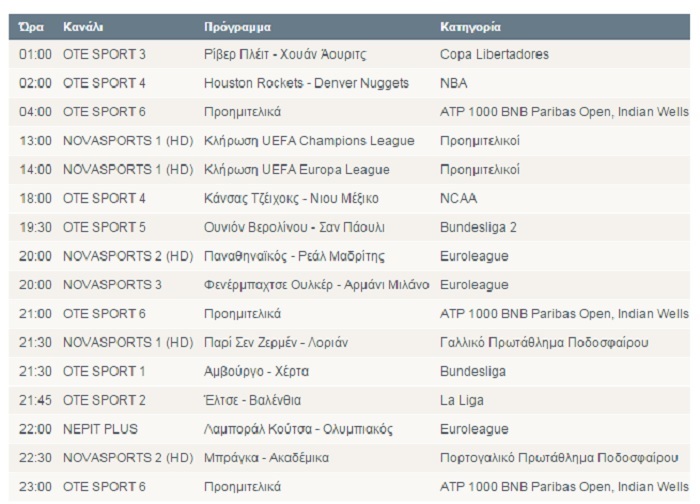Click the Copa Libertadores category
This screenshot has width=700, height=504.
pos(494,54)
